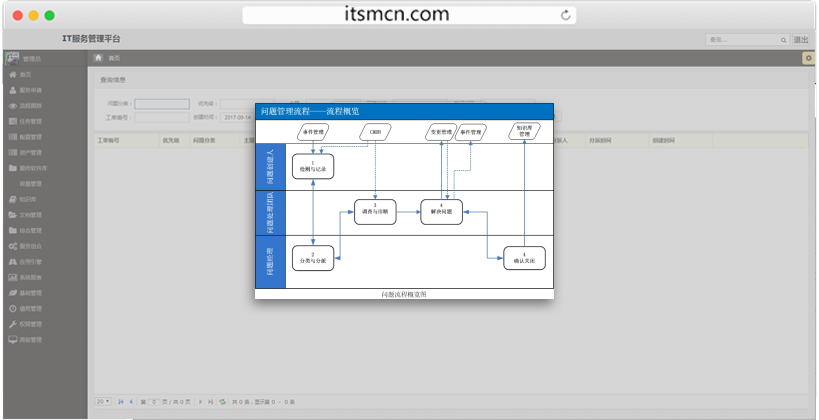The width and height of the screenshot is (819, 420).
Task: Click the house icon on the 首页 tab
Action: point(98,58)
